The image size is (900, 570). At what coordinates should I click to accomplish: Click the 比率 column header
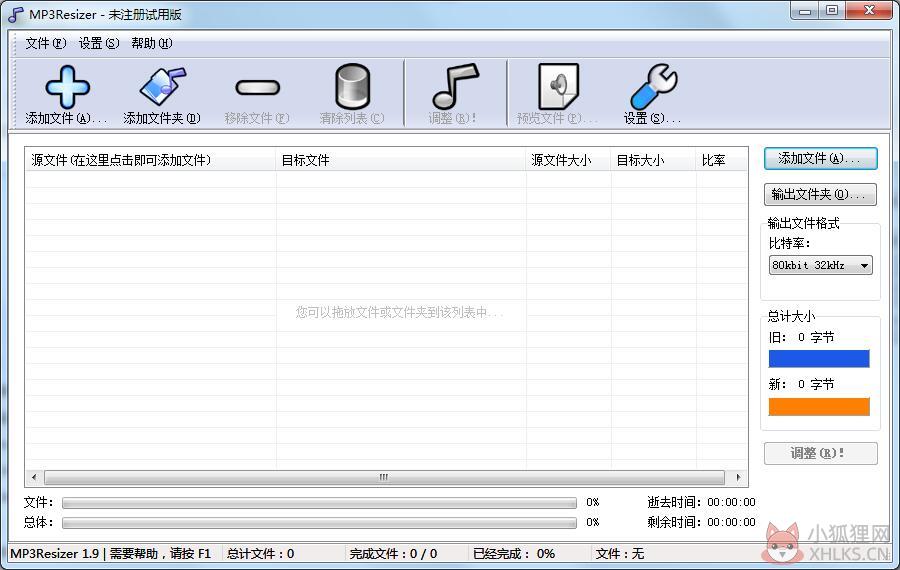[721, 160]
